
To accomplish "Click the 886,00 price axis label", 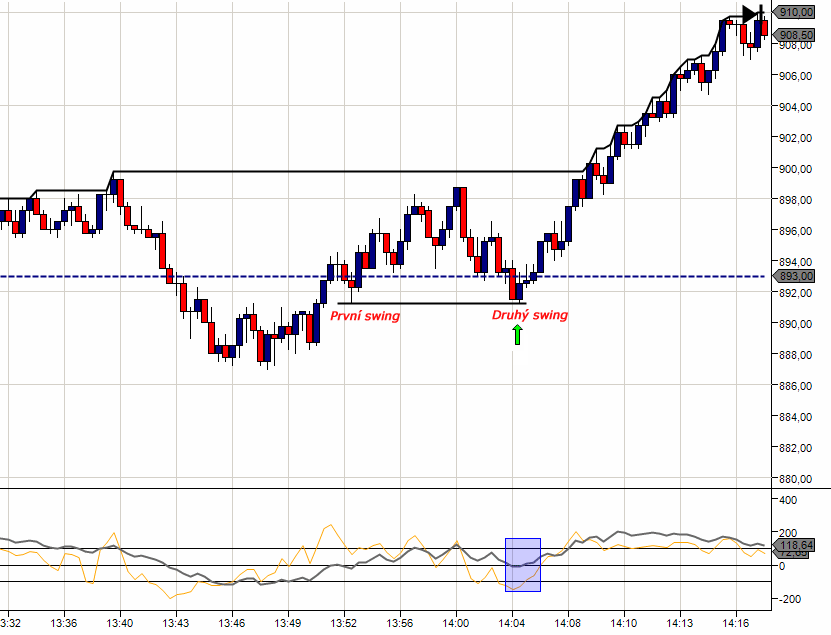I will (795, 386).
